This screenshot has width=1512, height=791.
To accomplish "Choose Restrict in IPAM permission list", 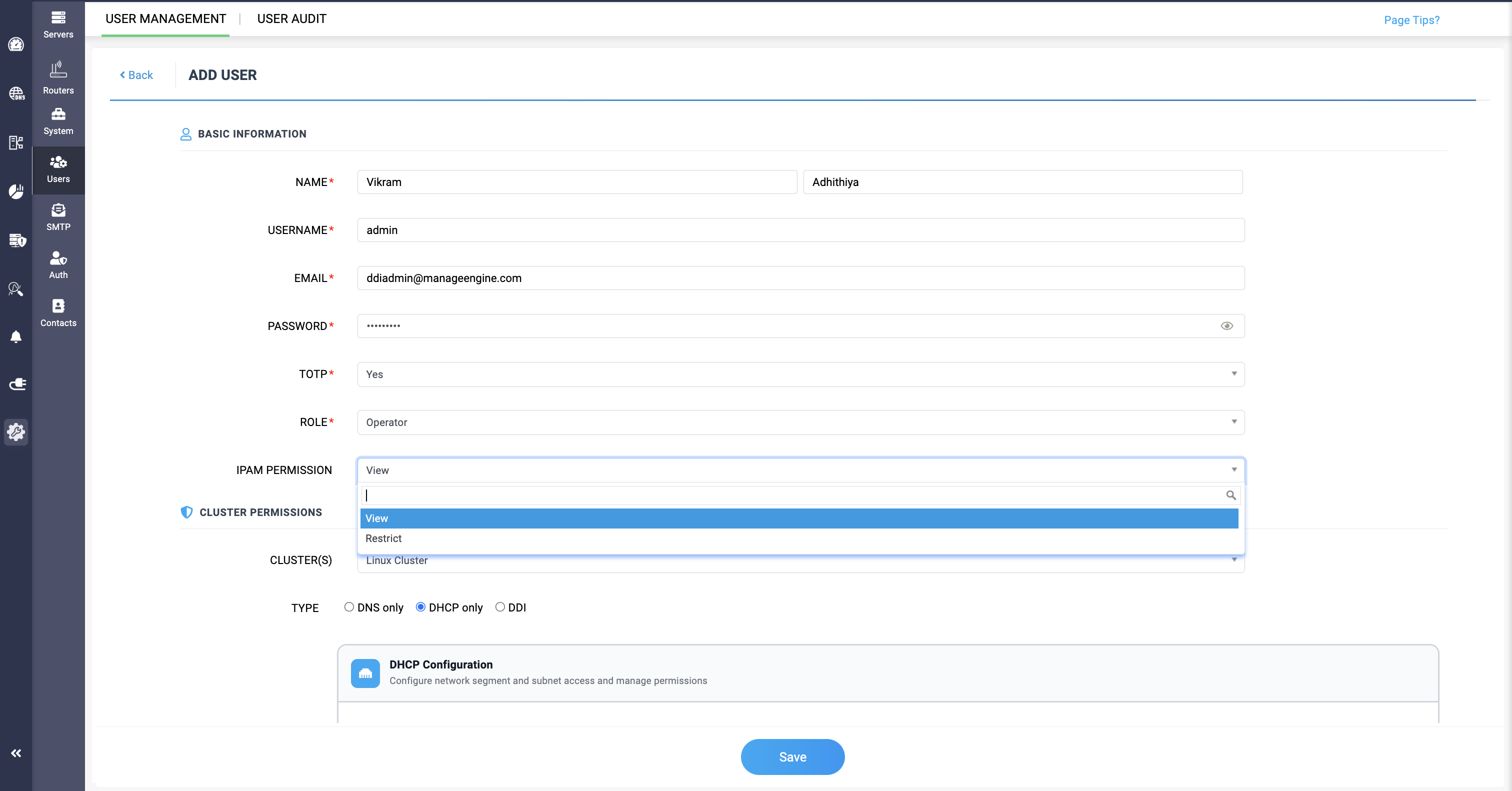I will [x=384, y=538].
